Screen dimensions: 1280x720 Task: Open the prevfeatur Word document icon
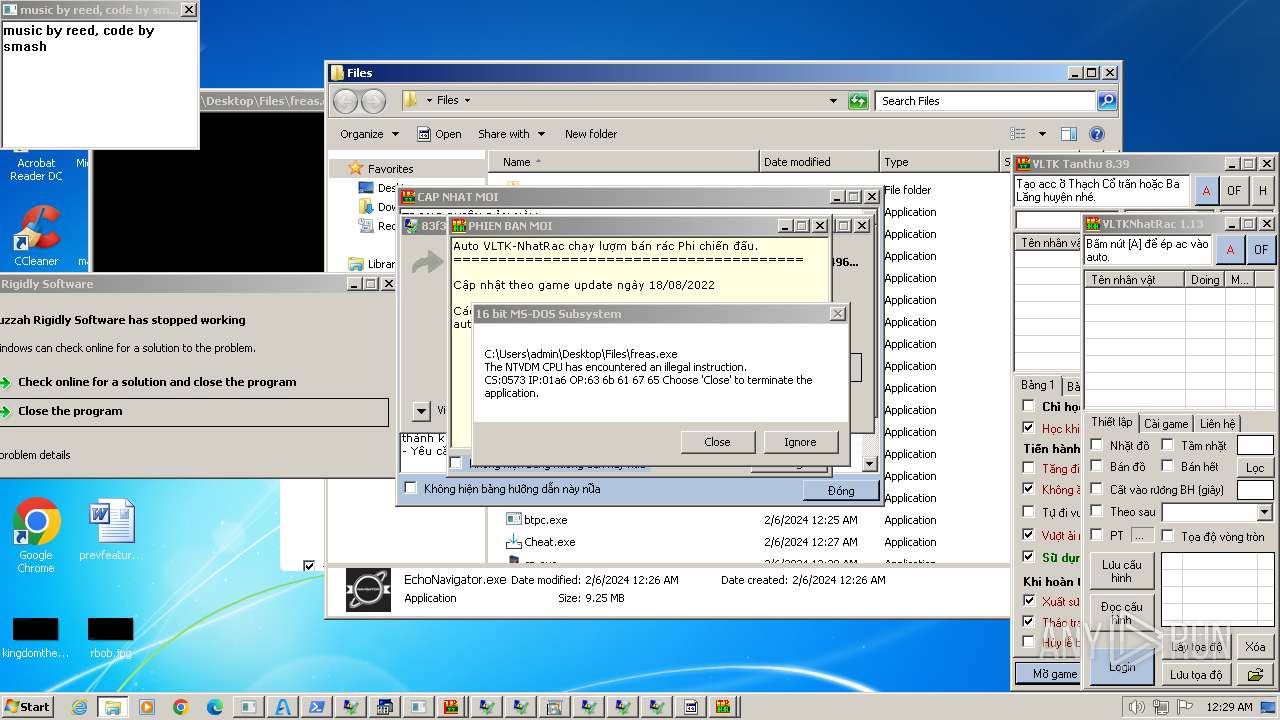tap(111, 531)
